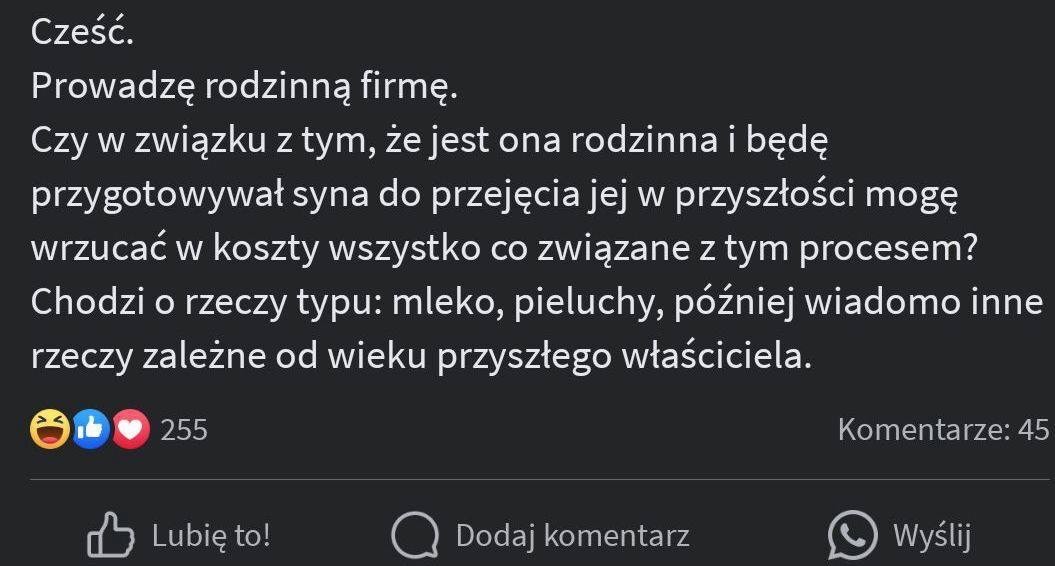This screenshot has height=566, width=1055.
Task: Select the Wyślij share label
Action: (x=932, y=536)
